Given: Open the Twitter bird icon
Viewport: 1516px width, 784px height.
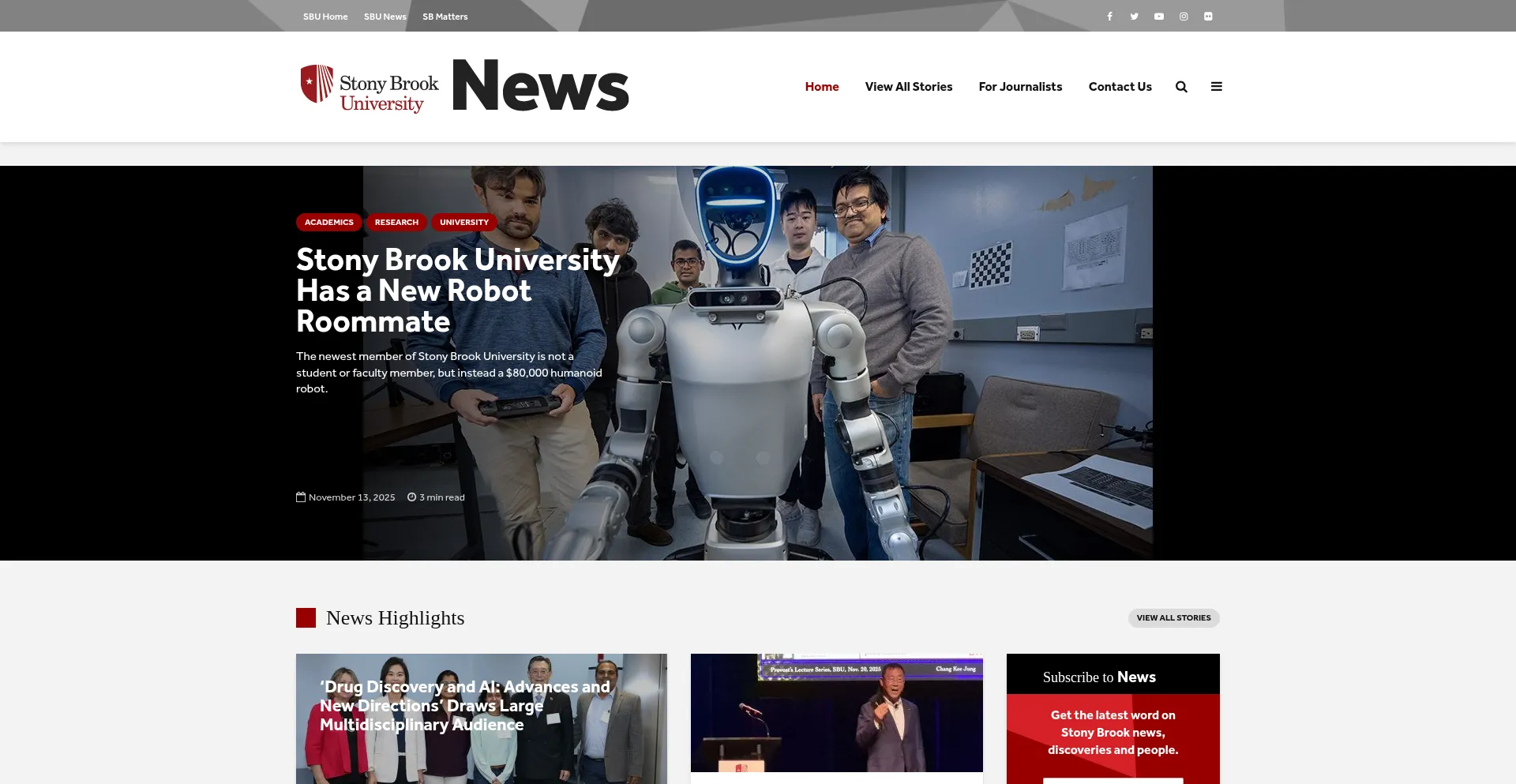Looking at the screenshot, I should 1134,17.
